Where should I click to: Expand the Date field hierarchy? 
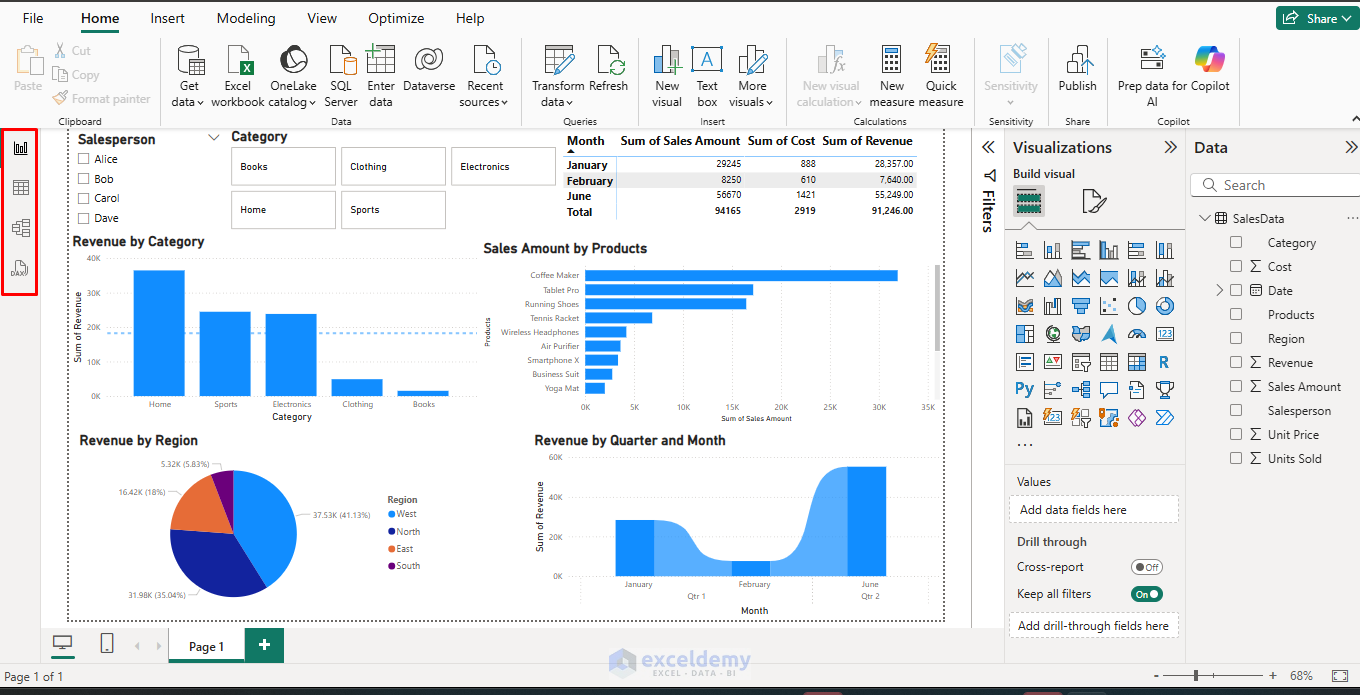pyautogui.click(x=1219, y=290)
